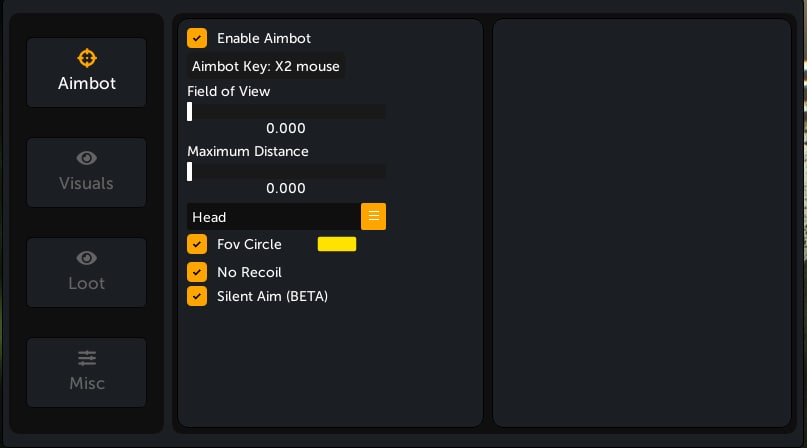Go to the Misc tab label
Screen dimensions: 807x448
[87, 384]
